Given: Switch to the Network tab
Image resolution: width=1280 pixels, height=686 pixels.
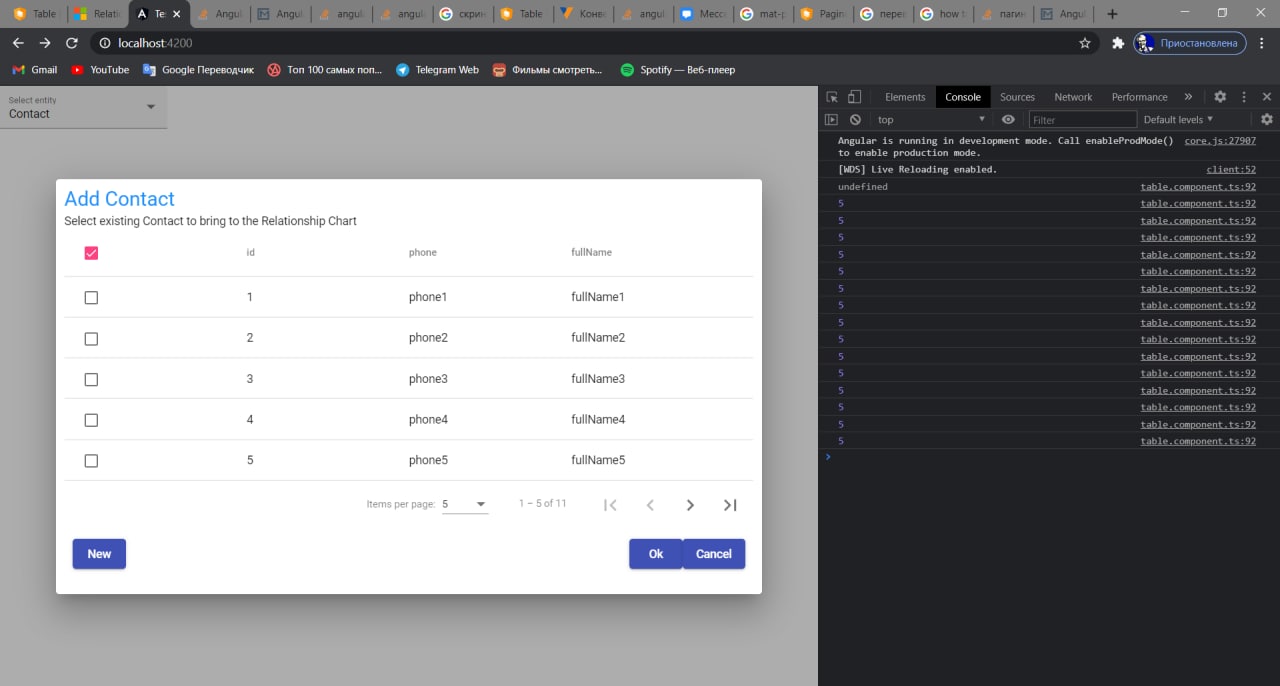Looking at the screenshot, I should (x=1073, y=97).
